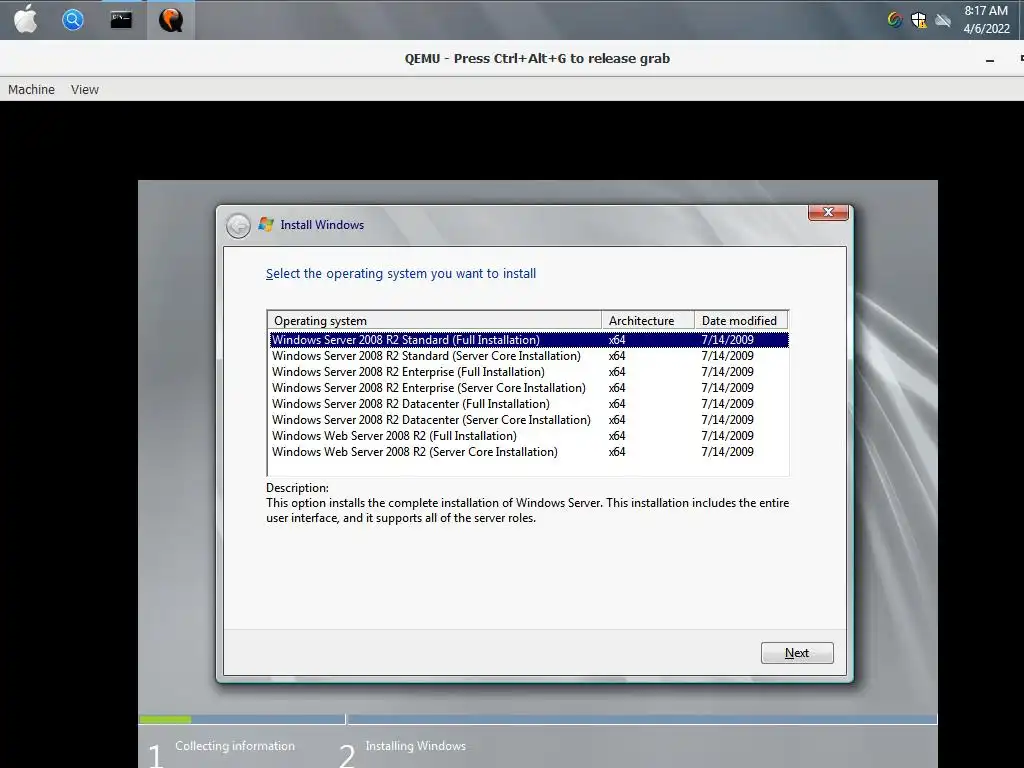Open the Apple menu icon
The width and height of the screenshot is (1024, 768).
coord(25,19)
